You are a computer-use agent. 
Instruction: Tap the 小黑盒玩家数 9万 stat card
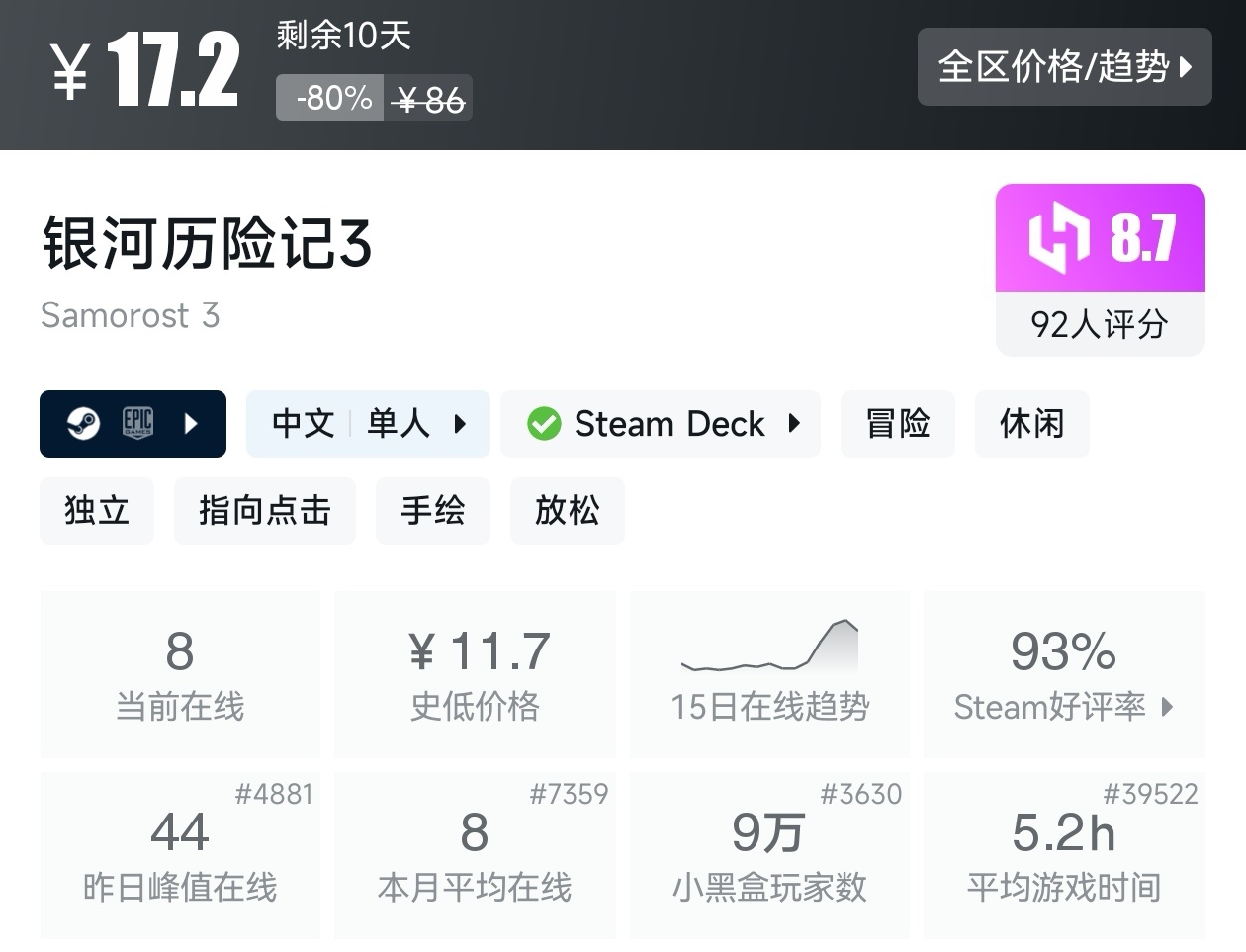tap(769, 856)
